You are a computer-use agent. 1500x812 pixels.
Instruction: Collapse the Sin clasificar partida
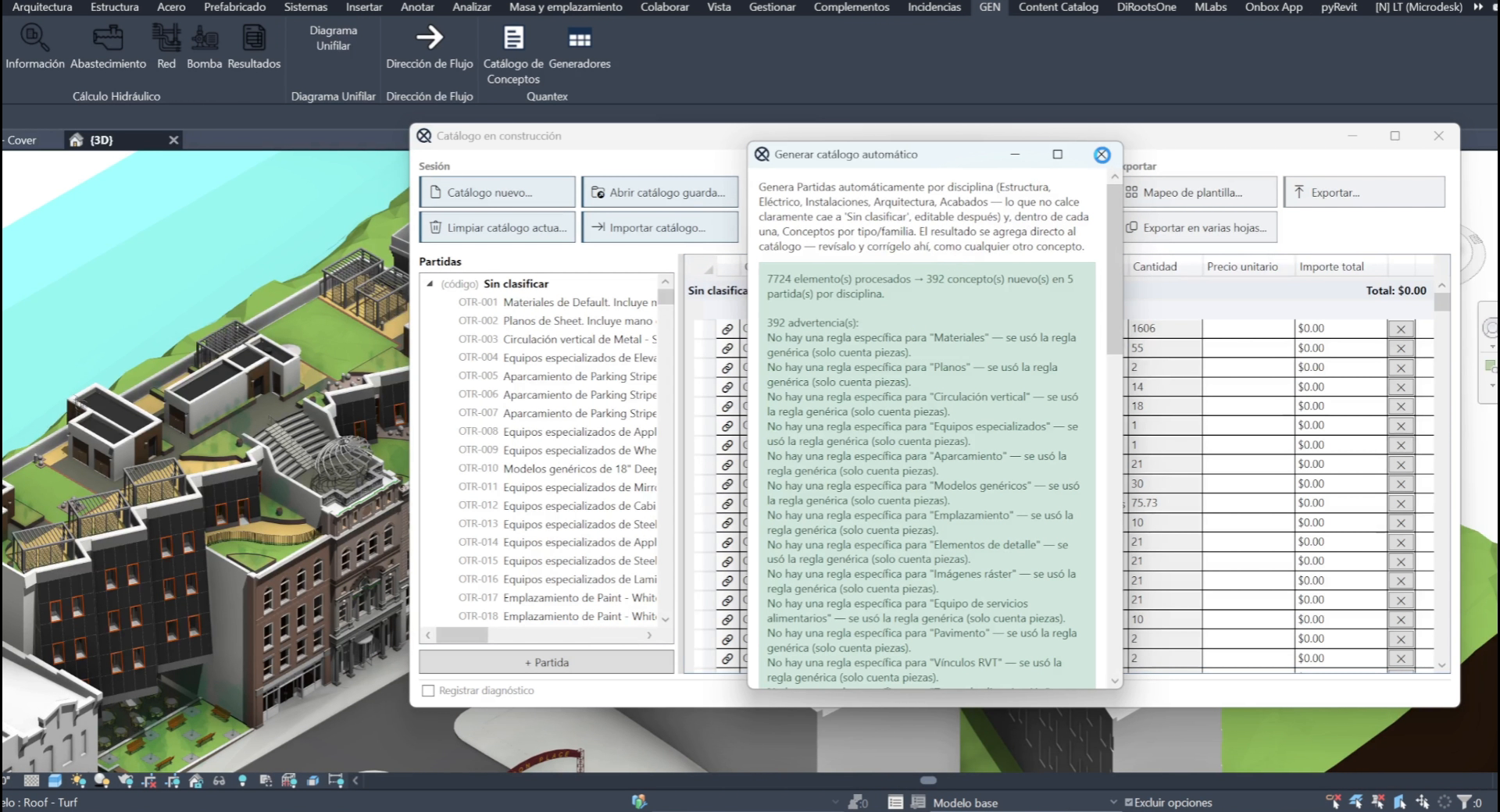pyautogui.click(x=430, y=284)
